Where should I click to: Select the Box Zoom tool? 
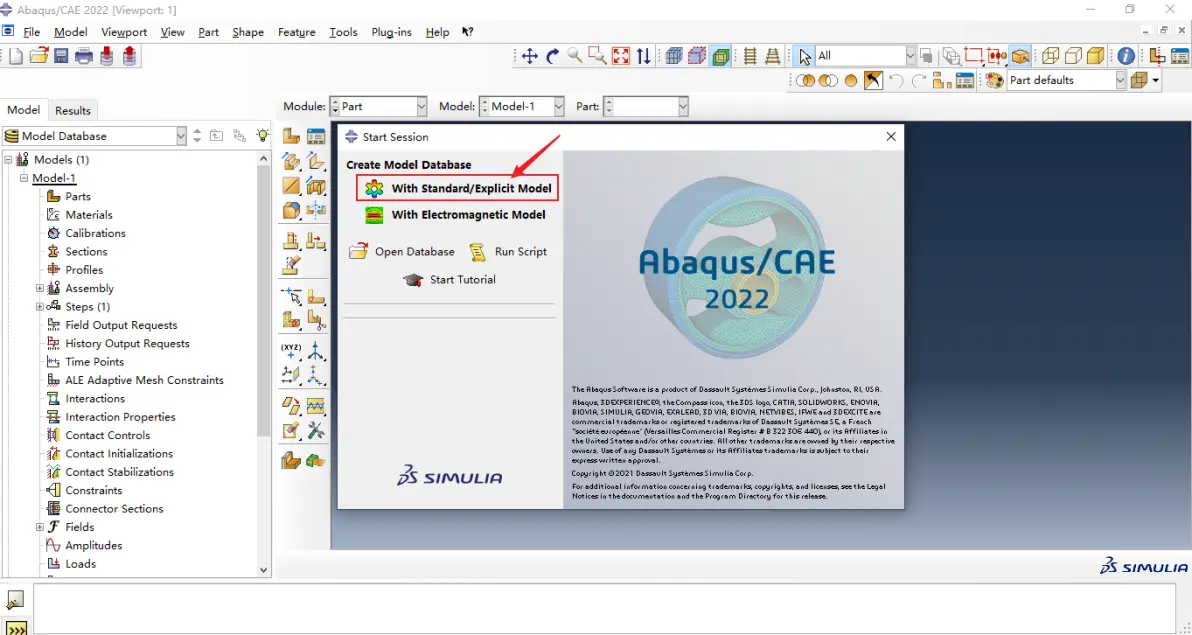coord(598,56)
